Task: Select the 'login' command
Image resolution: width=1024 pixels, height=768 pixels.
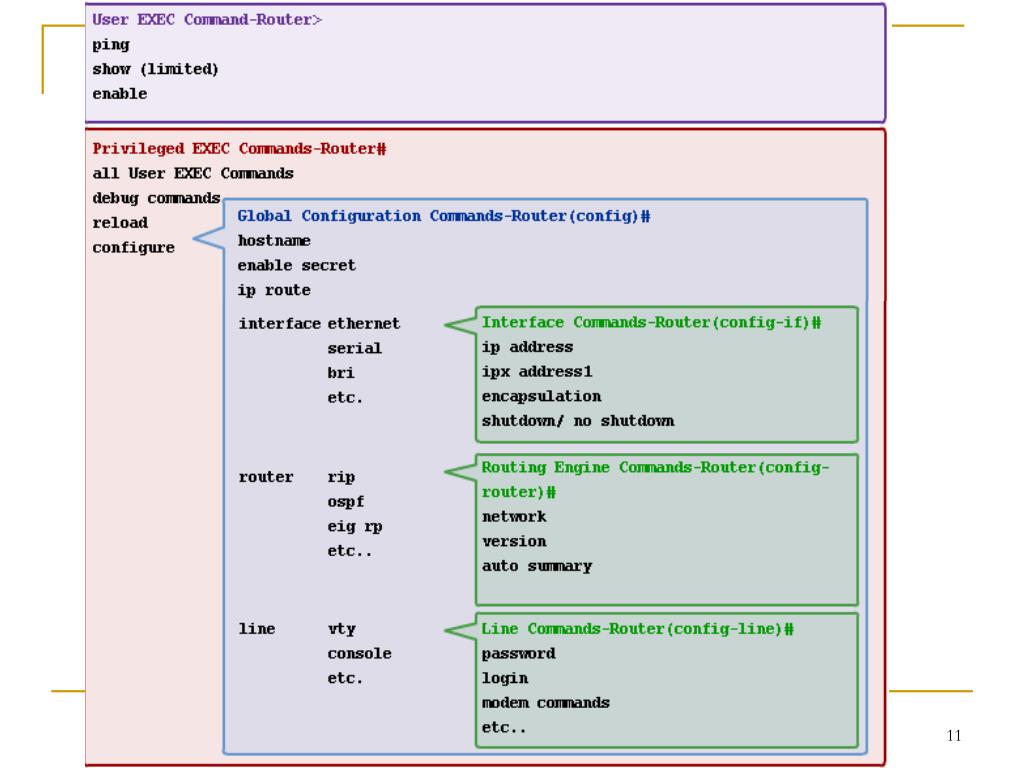Action: [x=505, y=679]
